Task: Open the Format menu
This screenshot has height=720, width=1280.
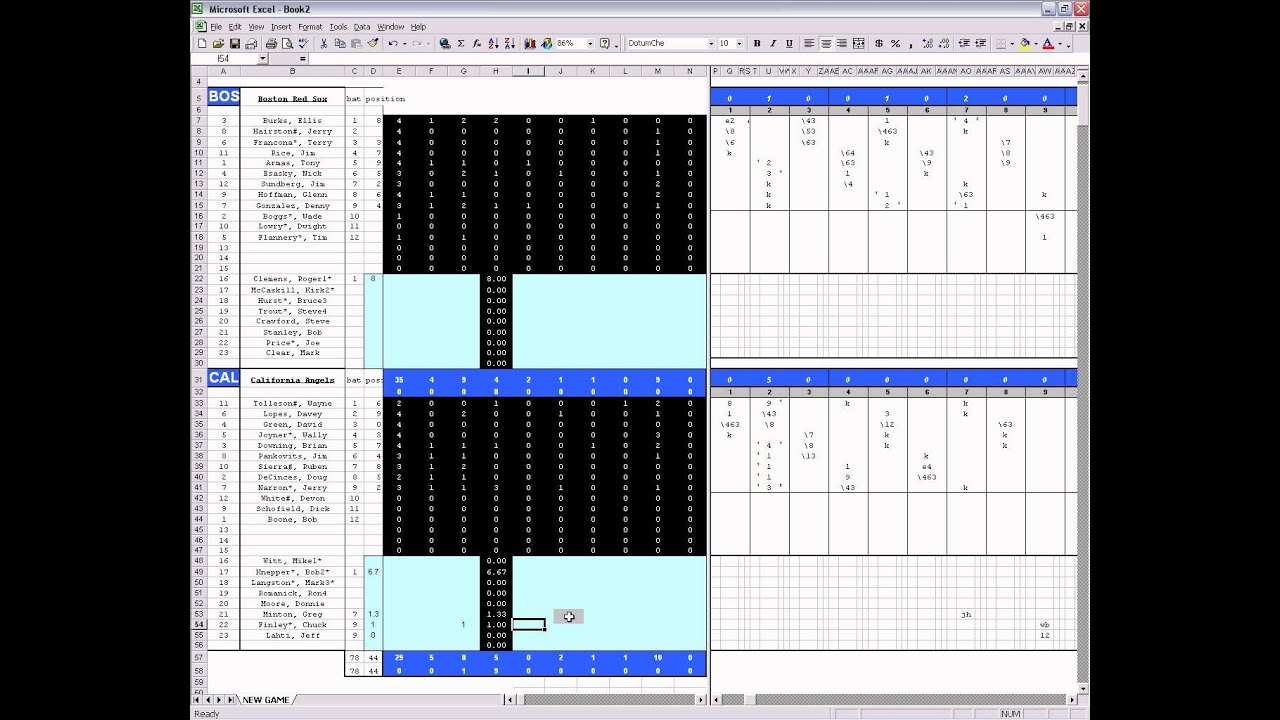Action: point(310,27)
